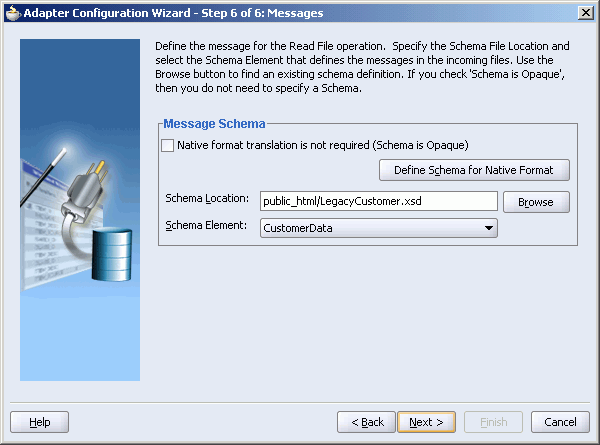Go Back to the previous step
The width and height of the screenshot is (600, 445).
pyautogui.click(x=366, y=422)
